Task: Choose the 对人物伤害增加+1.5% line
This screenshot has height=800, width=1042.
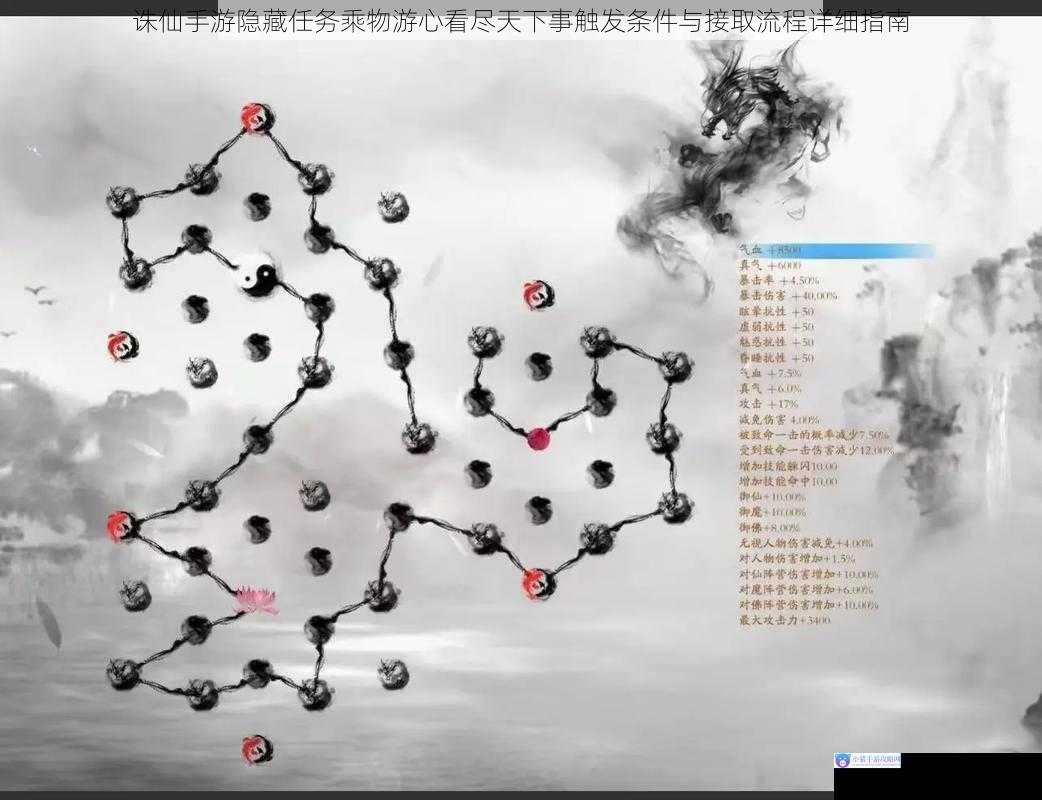Action: click(797, 559)
